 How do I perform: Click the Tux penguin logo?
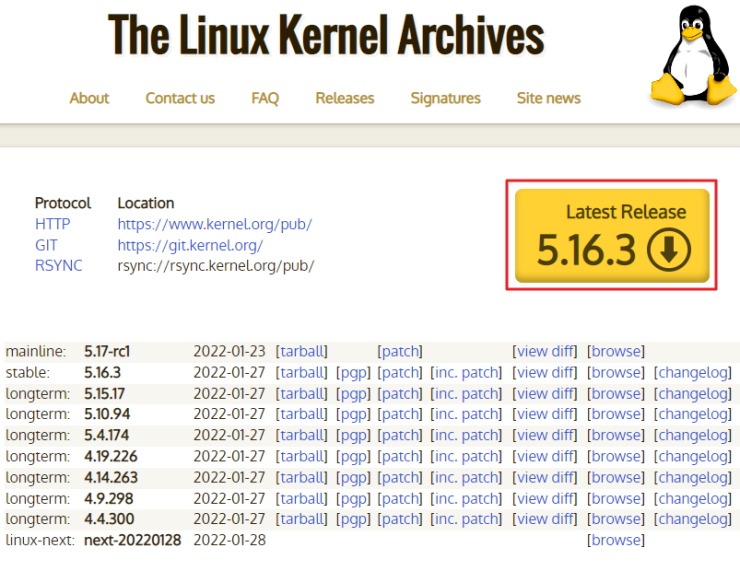tap(693, 55)
